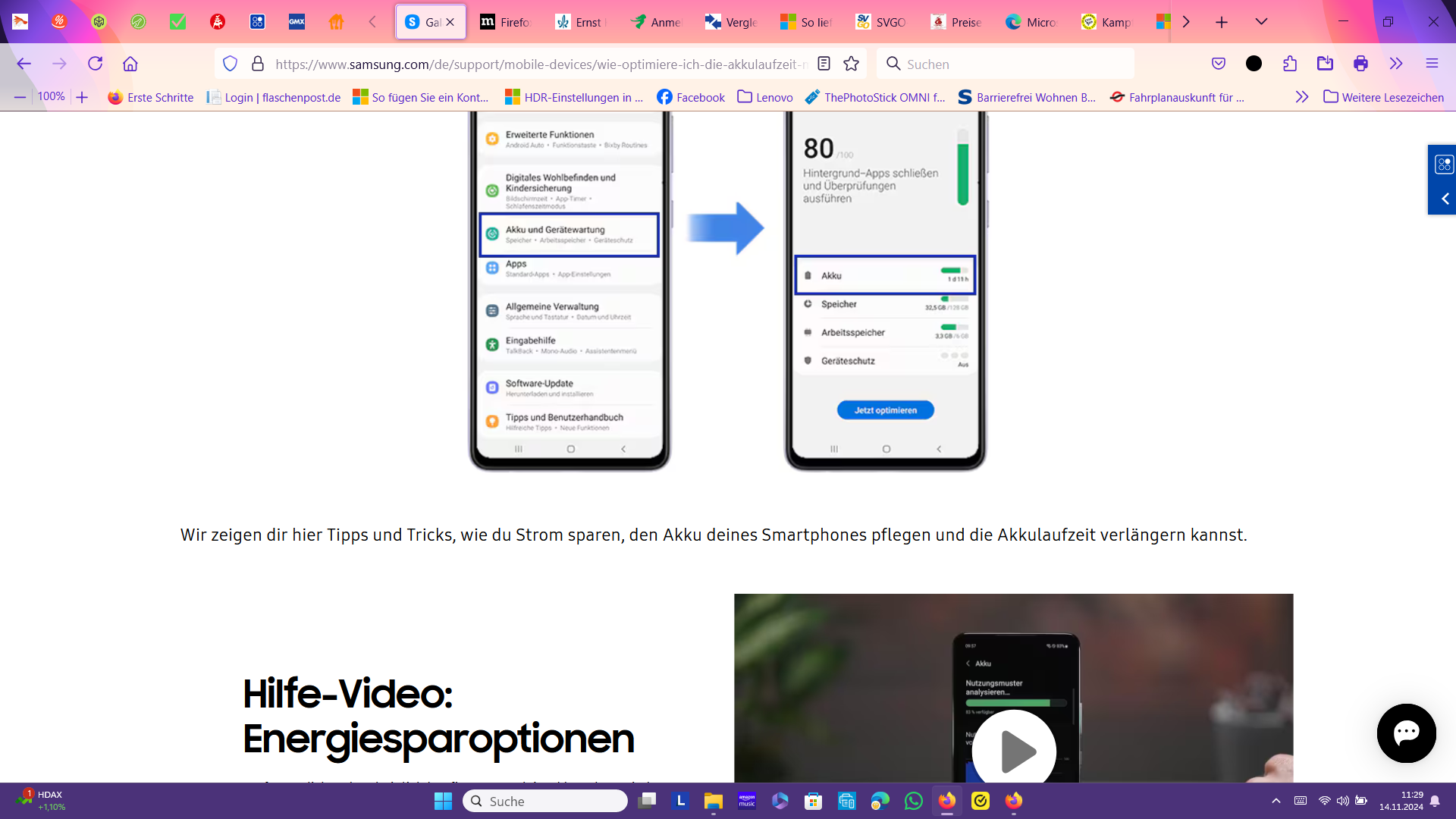Open tracking protection shield icon
Image resolution: width=1456 pixels, height=819 pixels.
pos(231,64)
